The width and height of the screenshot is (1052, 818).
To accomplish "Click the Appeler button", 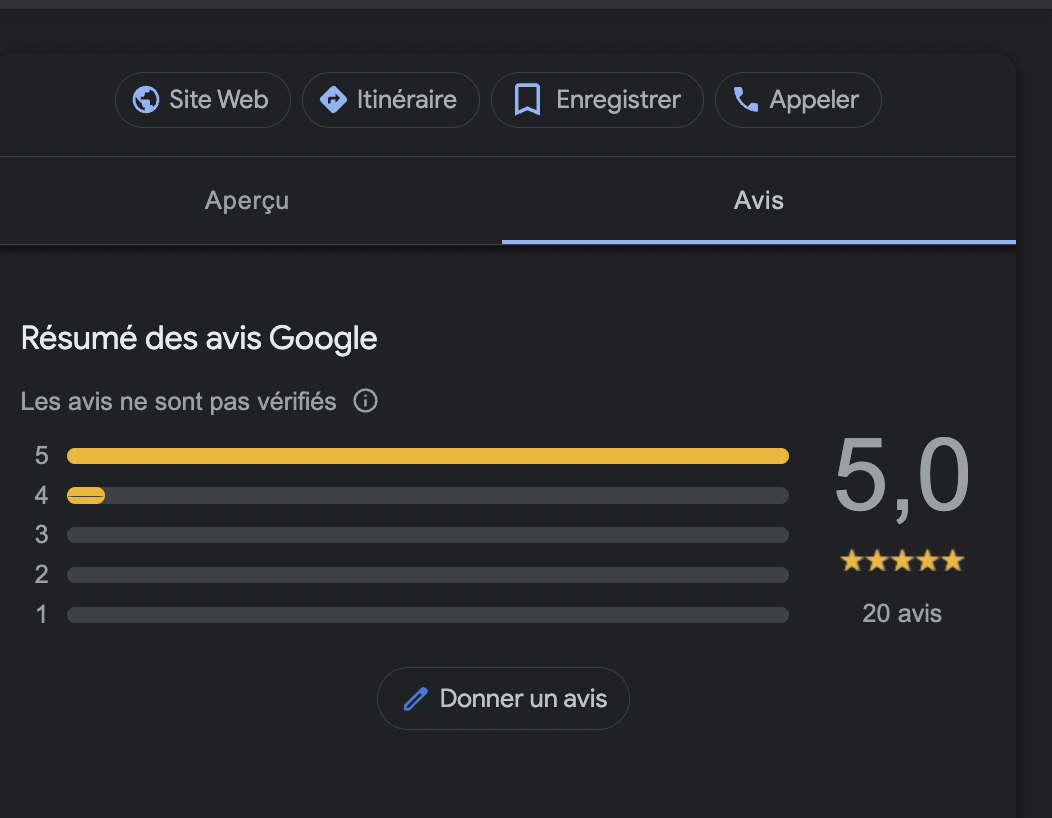I will [x=798, y=100].
